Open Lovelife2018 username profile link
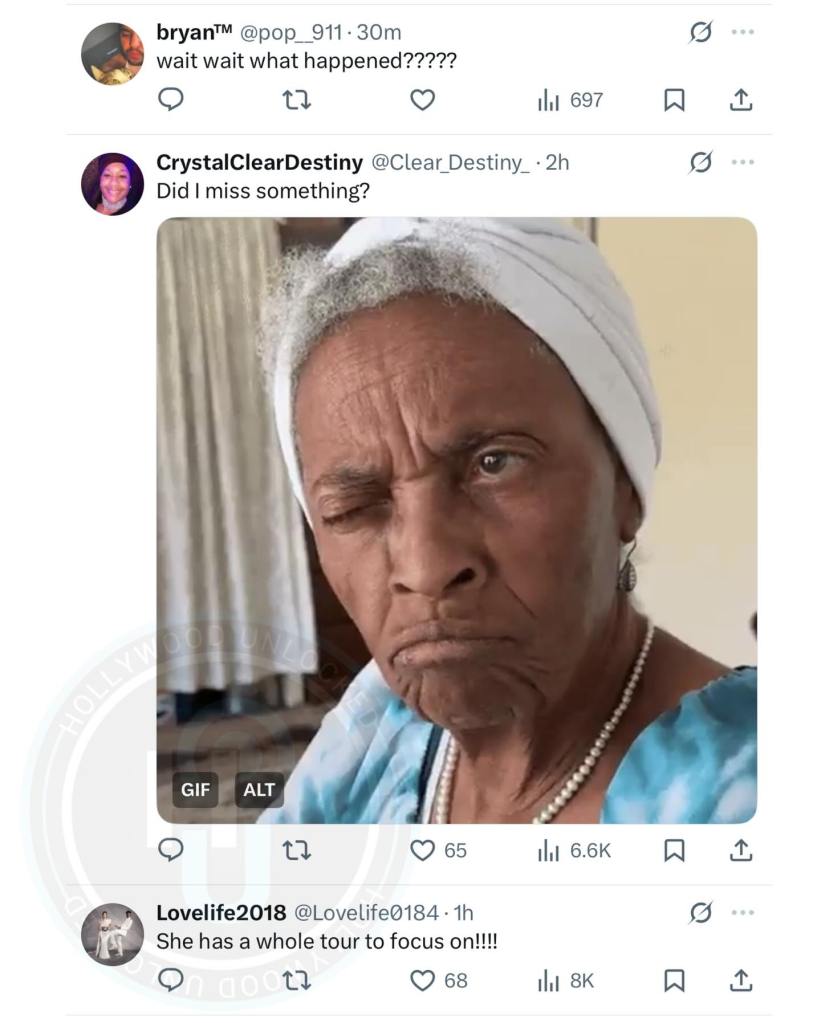Screen dimensions: 821x1023 coord(221,912)
